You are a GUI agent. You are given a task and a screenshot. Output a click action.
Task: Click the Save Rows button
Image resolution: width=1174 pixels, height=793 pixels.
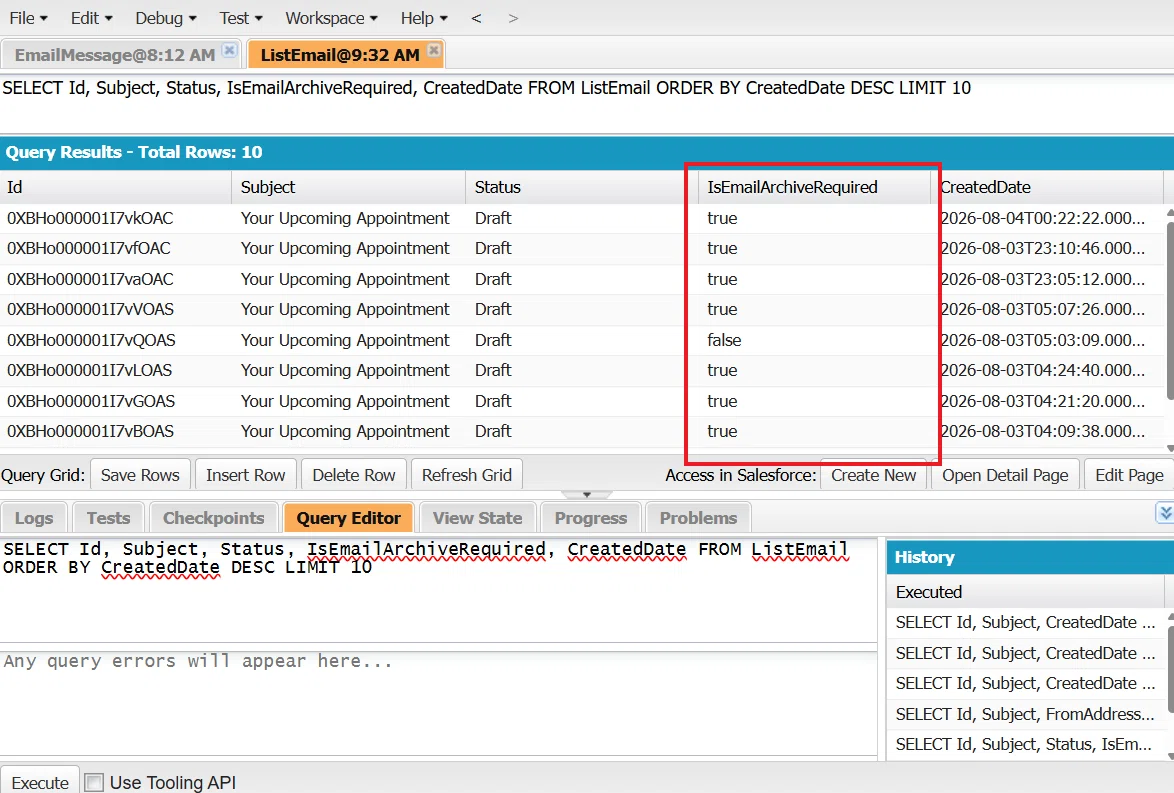(x=140, y=475)
